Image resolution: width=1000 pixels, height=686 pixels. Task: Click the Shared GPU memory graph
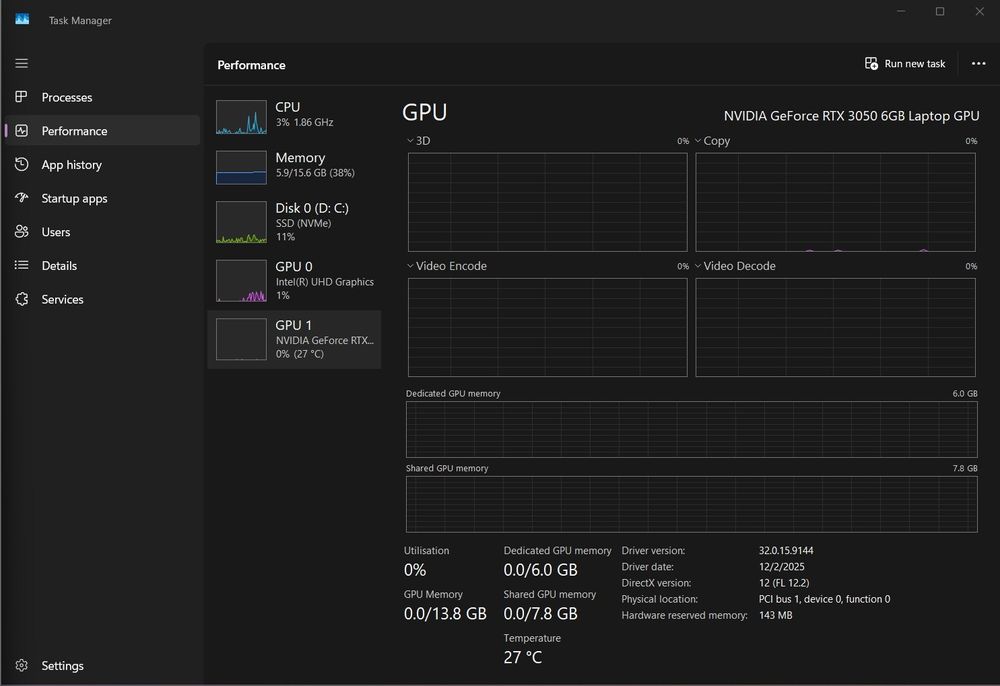click(x=692, y=504)
